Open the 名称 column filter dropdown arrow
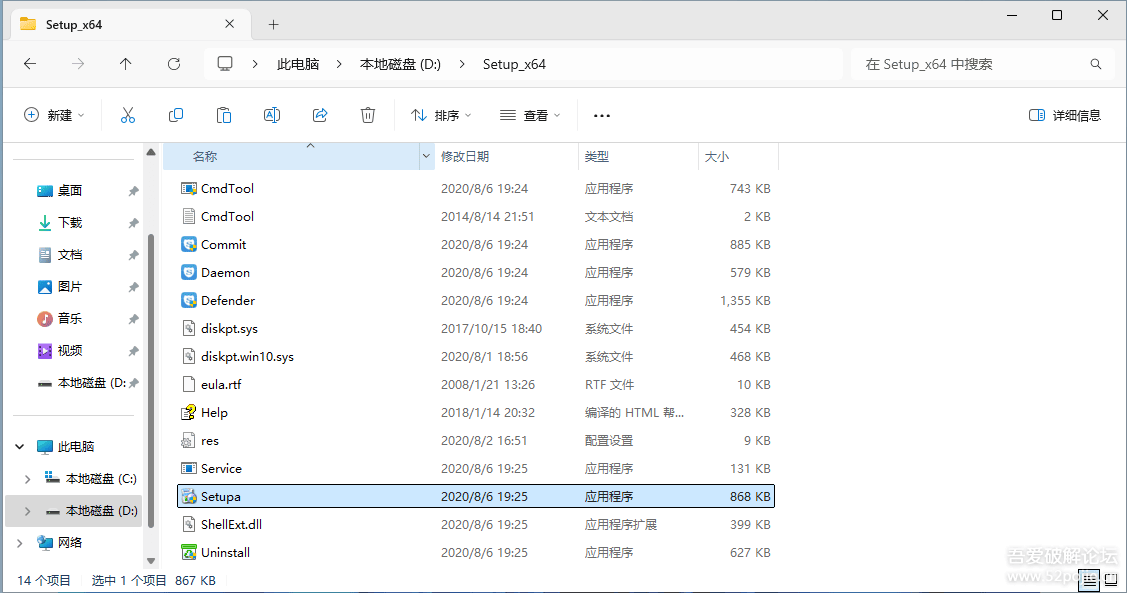1127x593 pixels. 426,156
